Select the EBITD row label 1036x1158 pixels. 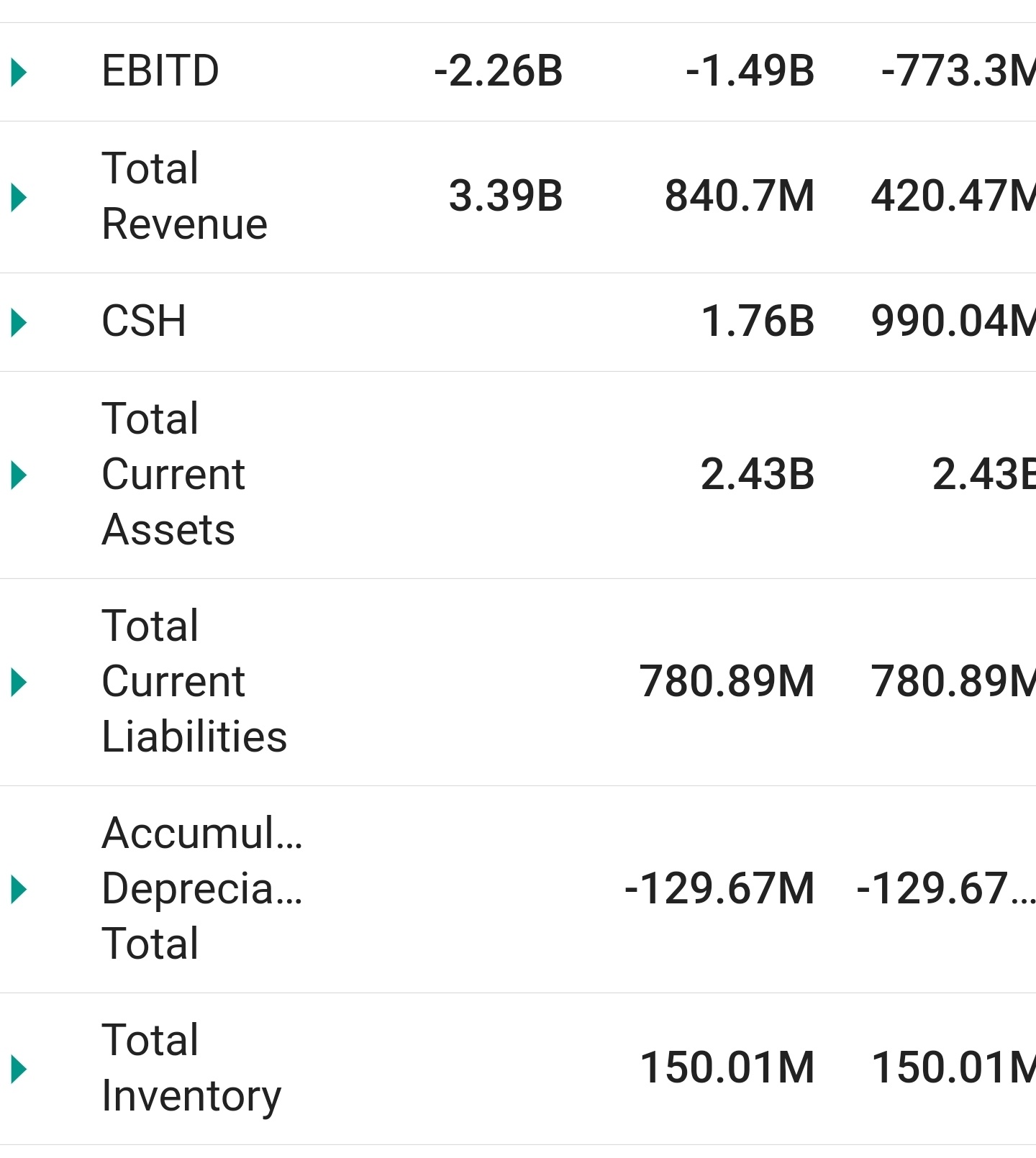160,71
